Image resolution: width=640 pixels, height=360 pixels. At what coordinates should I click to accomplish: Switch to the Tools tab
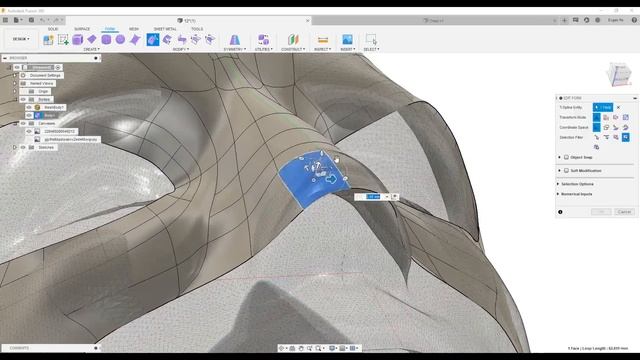(197, 29)
